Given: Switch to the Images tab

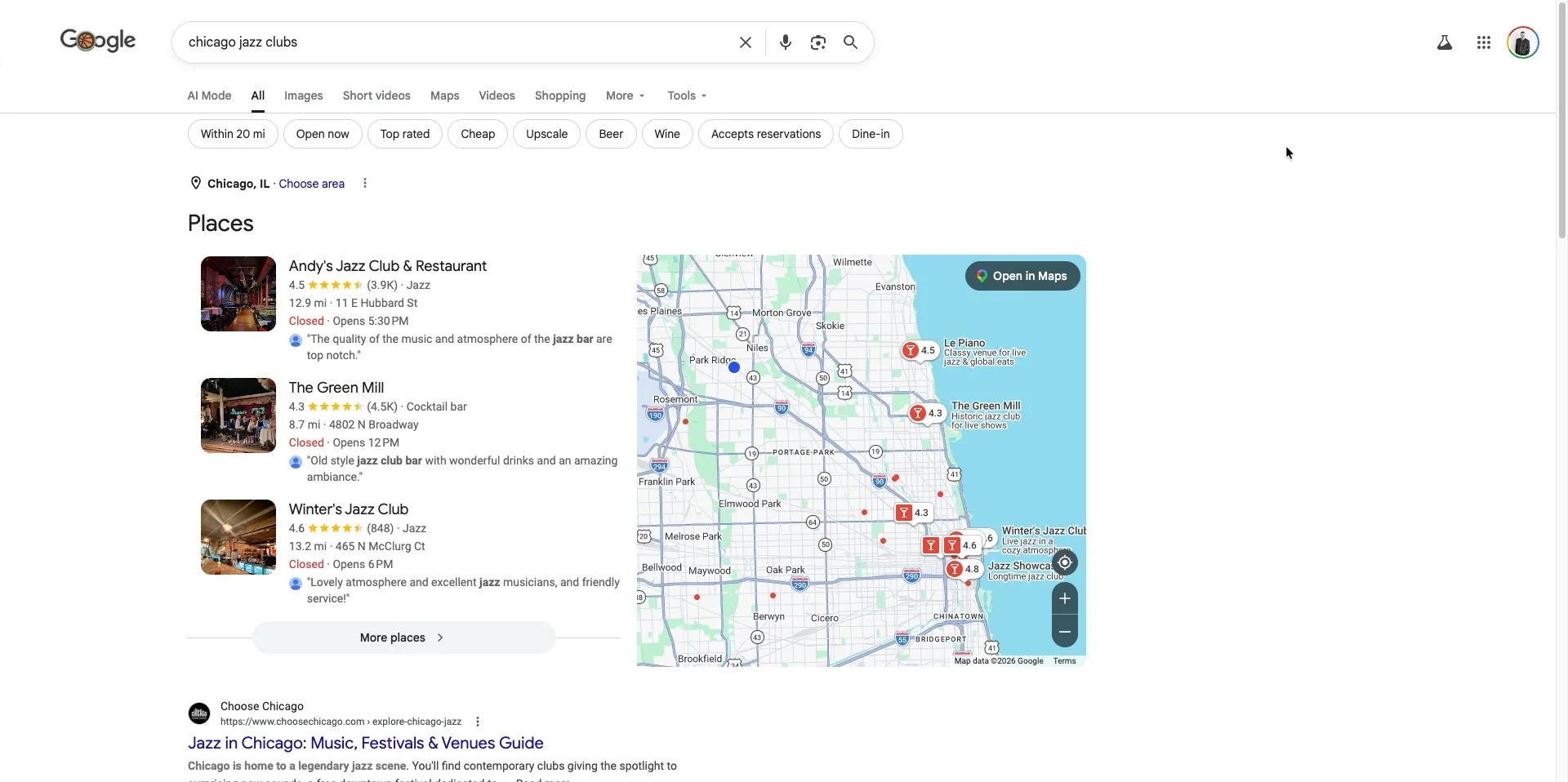Looking at the screenshot, I should (304, 96).
